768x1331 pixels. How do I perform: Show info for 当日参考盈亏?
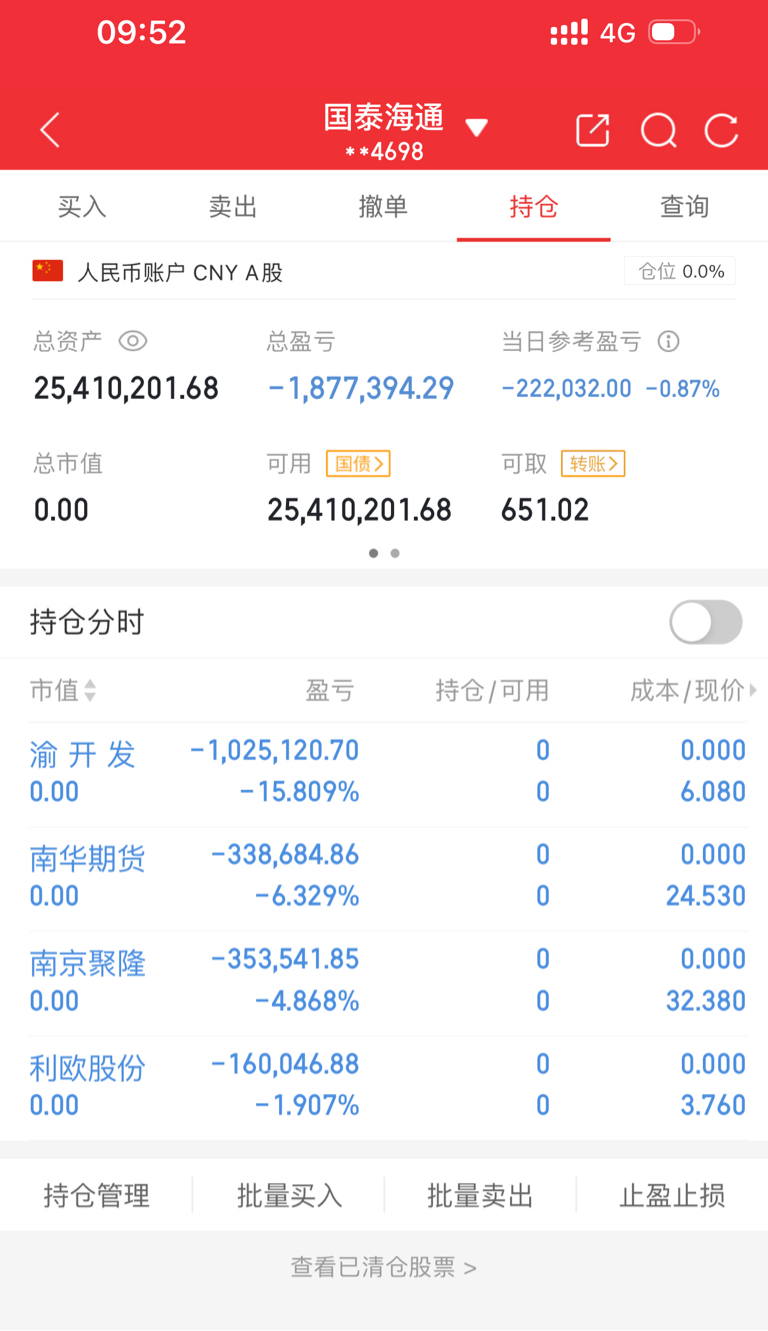click(x=668, y=341)
